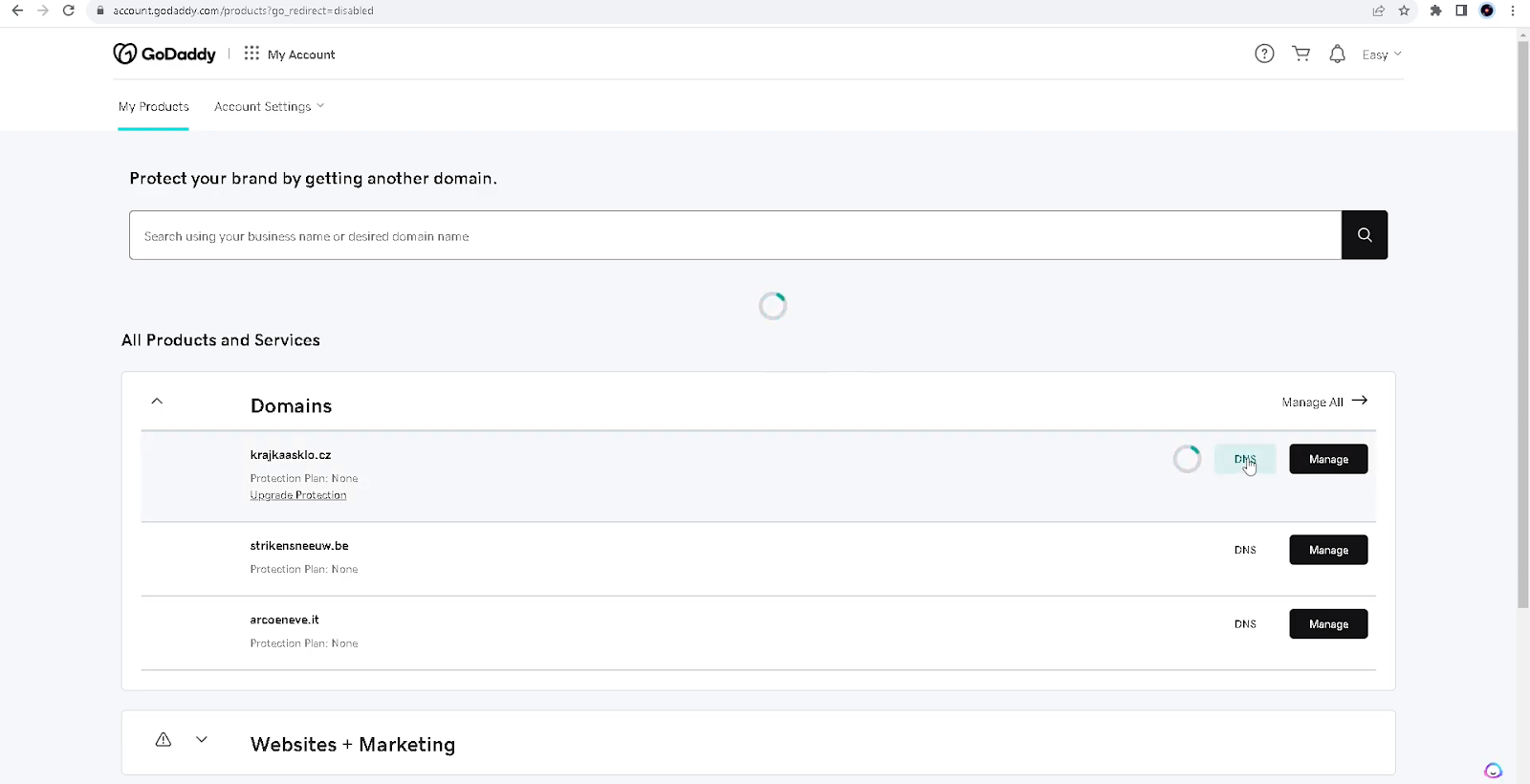The width and height of the screenshot is (1530, 784).
Task: Open the browser extensions puzzle icon
Action: tap(1435, 11)
